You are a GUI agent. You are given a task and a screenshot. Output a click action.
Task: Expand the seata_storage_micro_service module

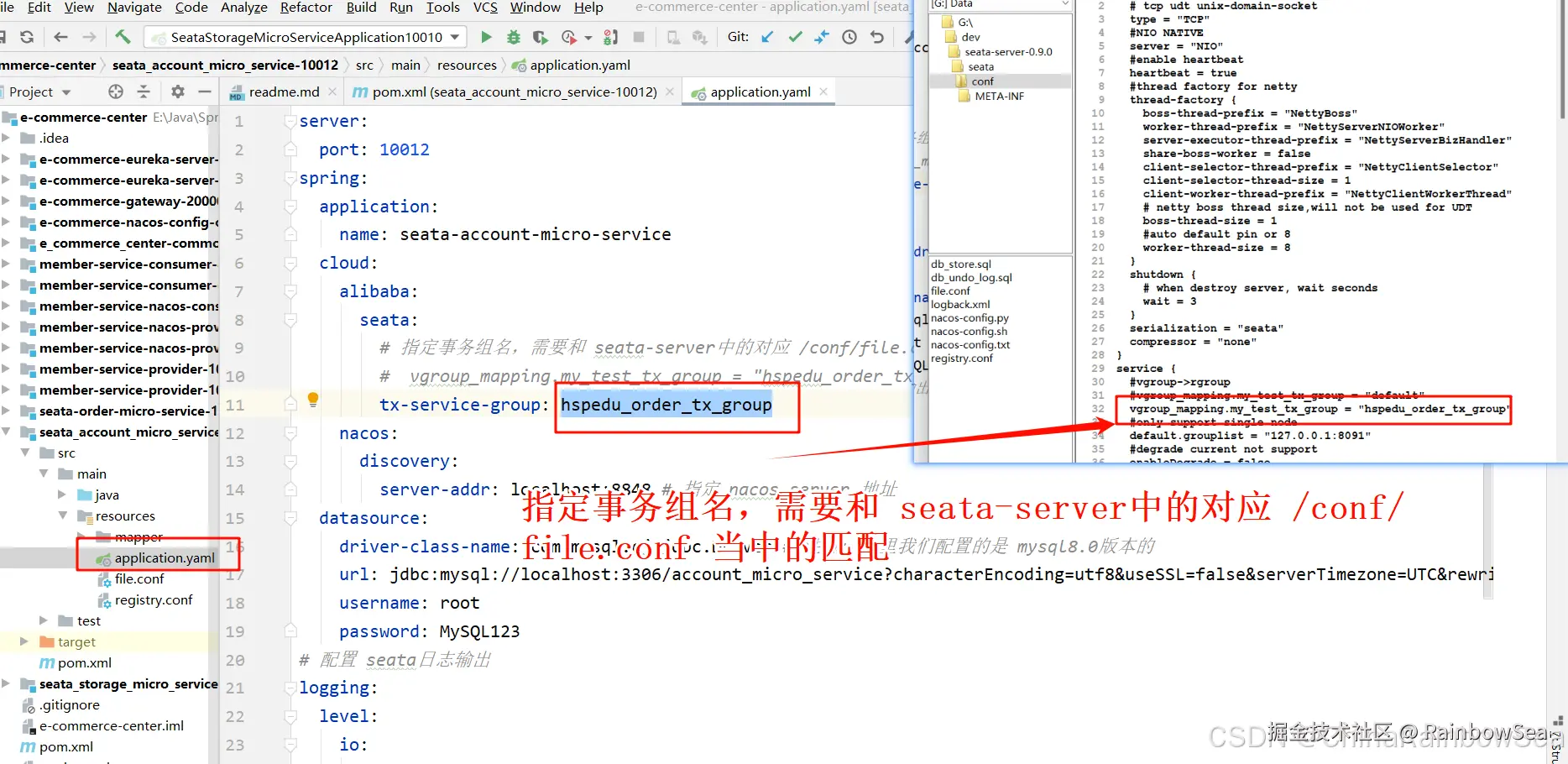pyautogui.click(x=7, y=683)
